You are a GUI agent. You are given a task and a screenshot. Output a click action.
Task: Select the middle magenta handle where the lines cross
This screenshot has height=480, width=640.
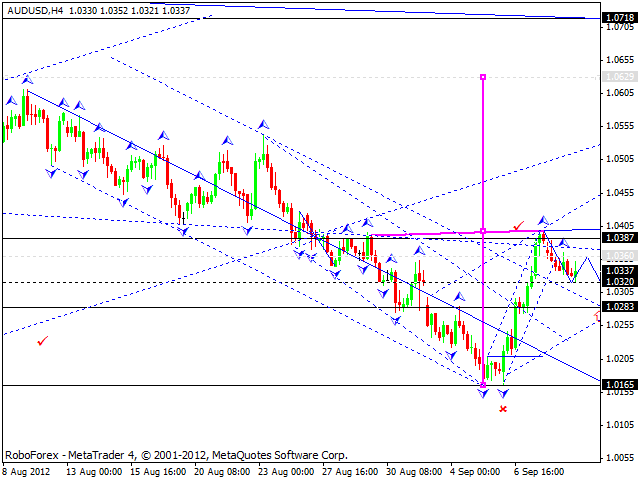483,231
